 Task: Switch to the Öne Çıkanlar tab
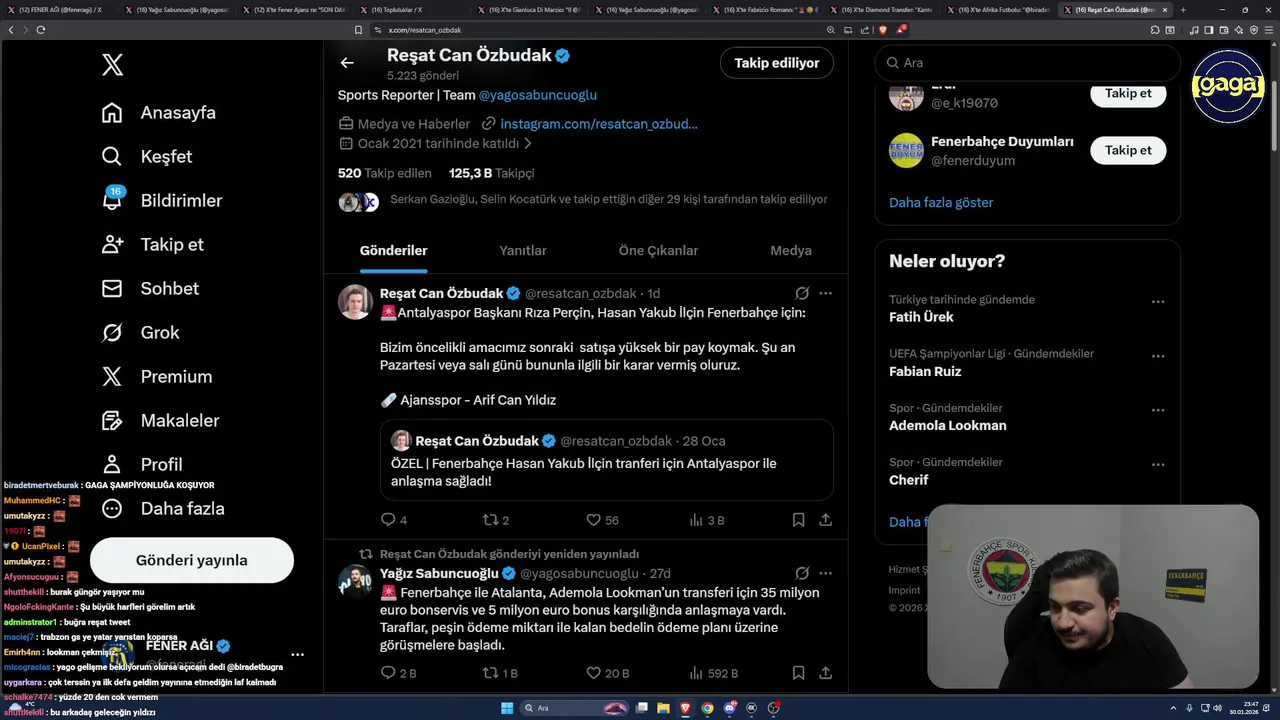(658, 251)
